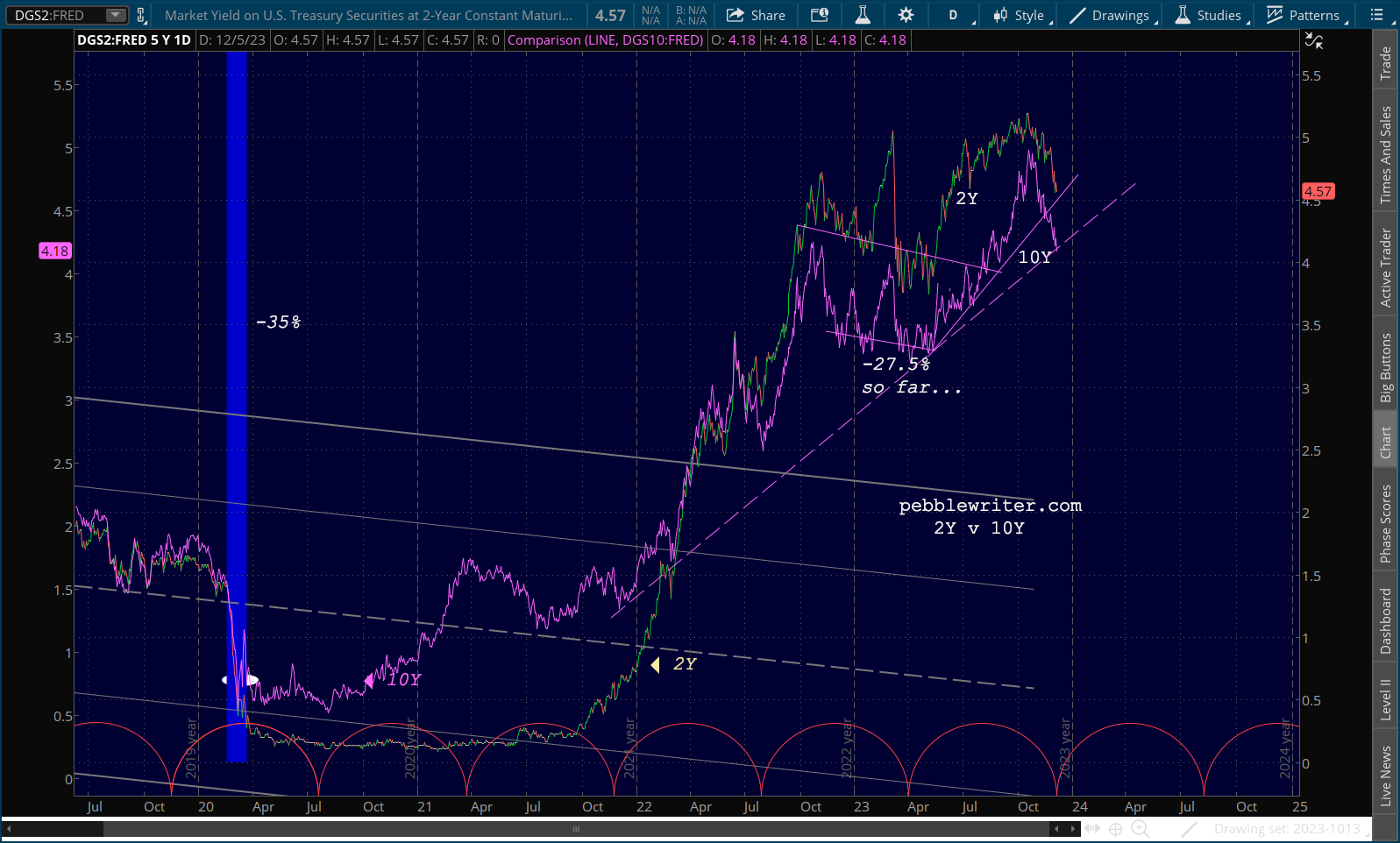
Task: Expand the DGS2:FRED symbol dropdown arrow
Action: tap(115, 15)
